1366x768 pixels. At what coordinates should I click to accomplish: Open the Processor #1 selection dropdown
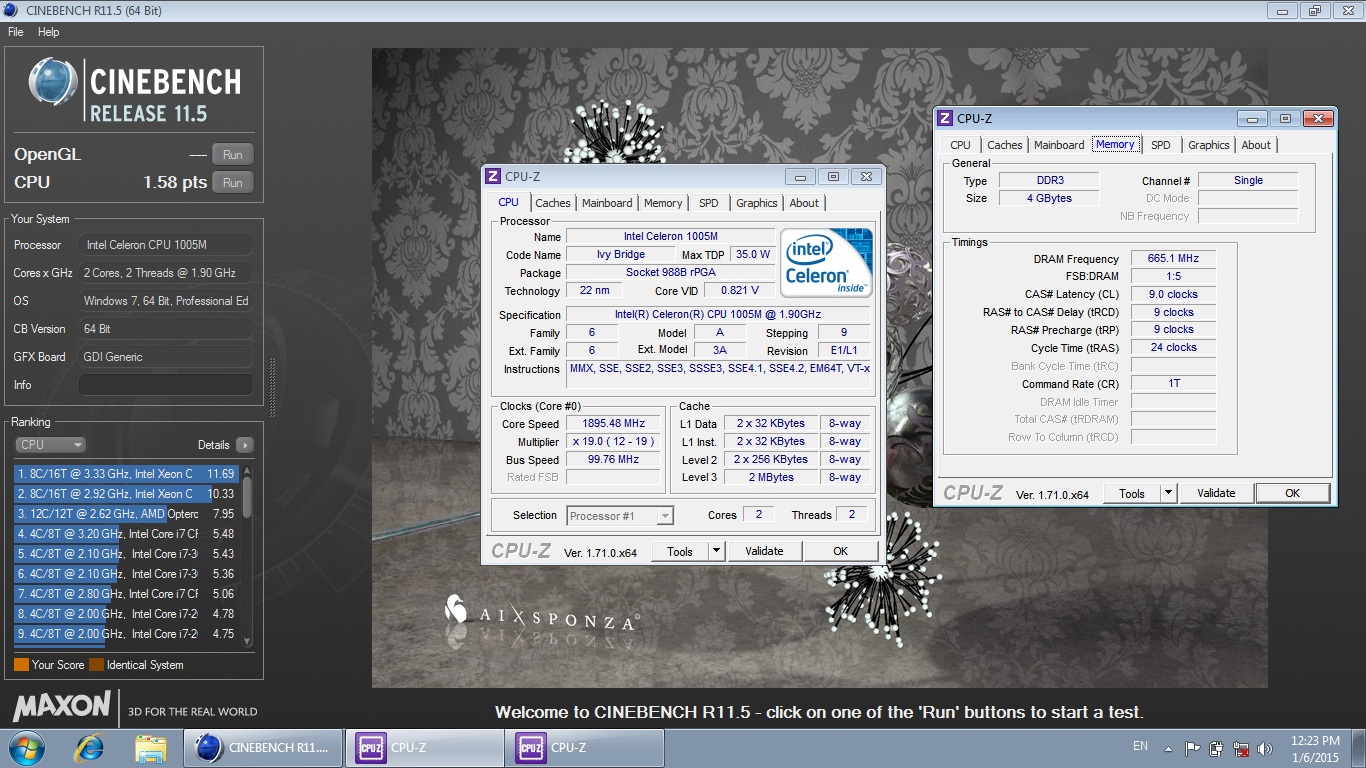(x=620, y=516)
